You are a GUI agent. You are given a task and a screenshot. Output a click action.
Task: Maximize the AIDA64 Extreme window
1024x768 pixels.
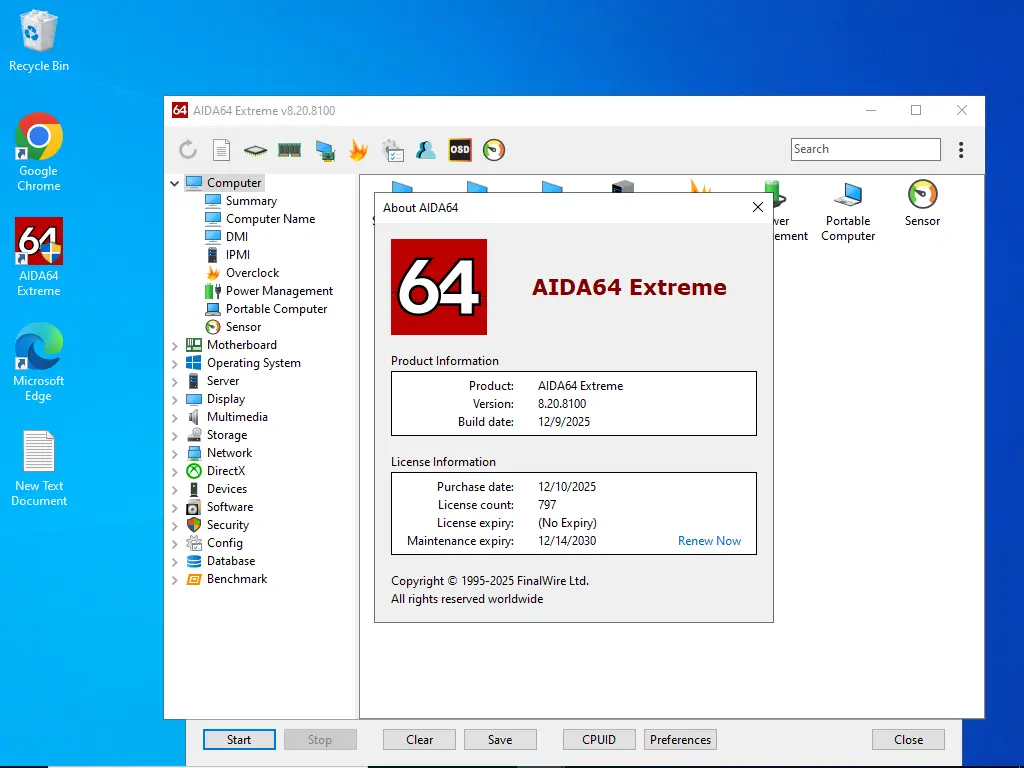click(x=916, y=110)
